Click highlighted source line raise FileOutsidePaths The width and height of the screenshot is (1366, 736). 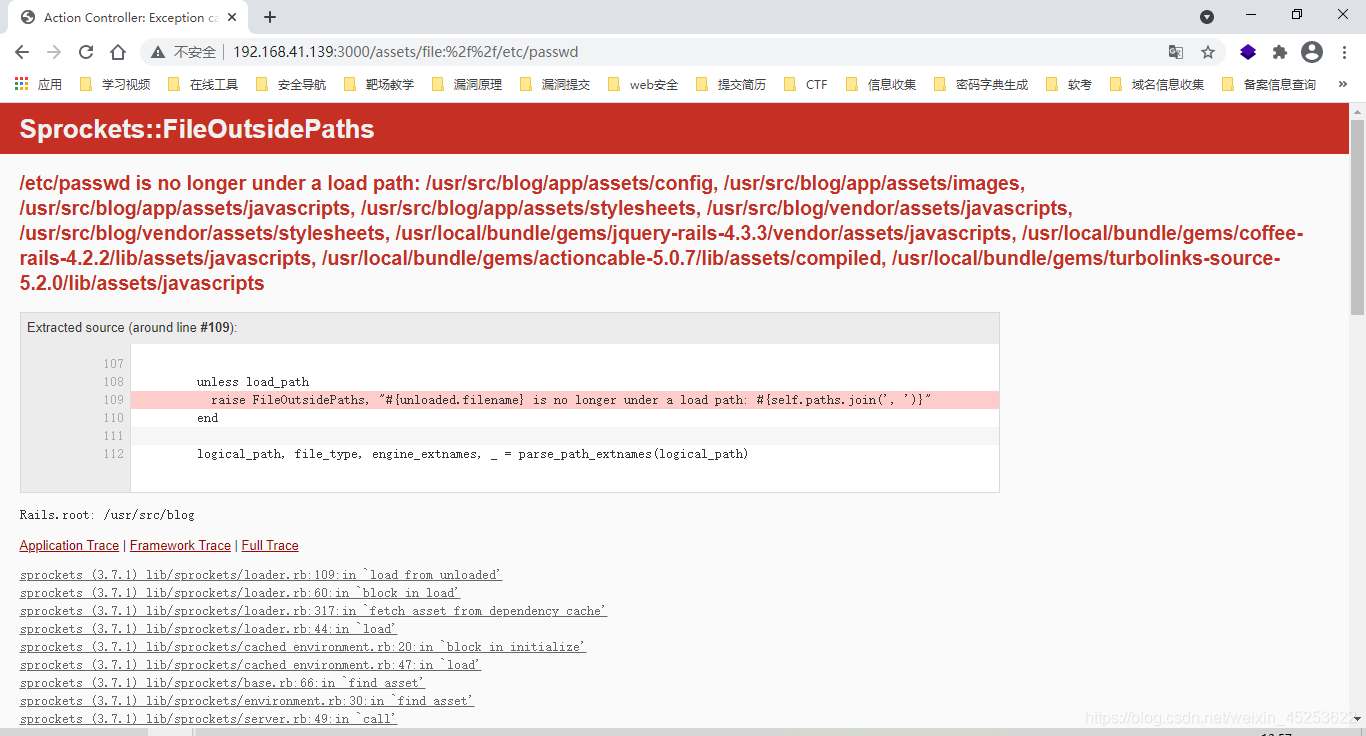[565, 400]
